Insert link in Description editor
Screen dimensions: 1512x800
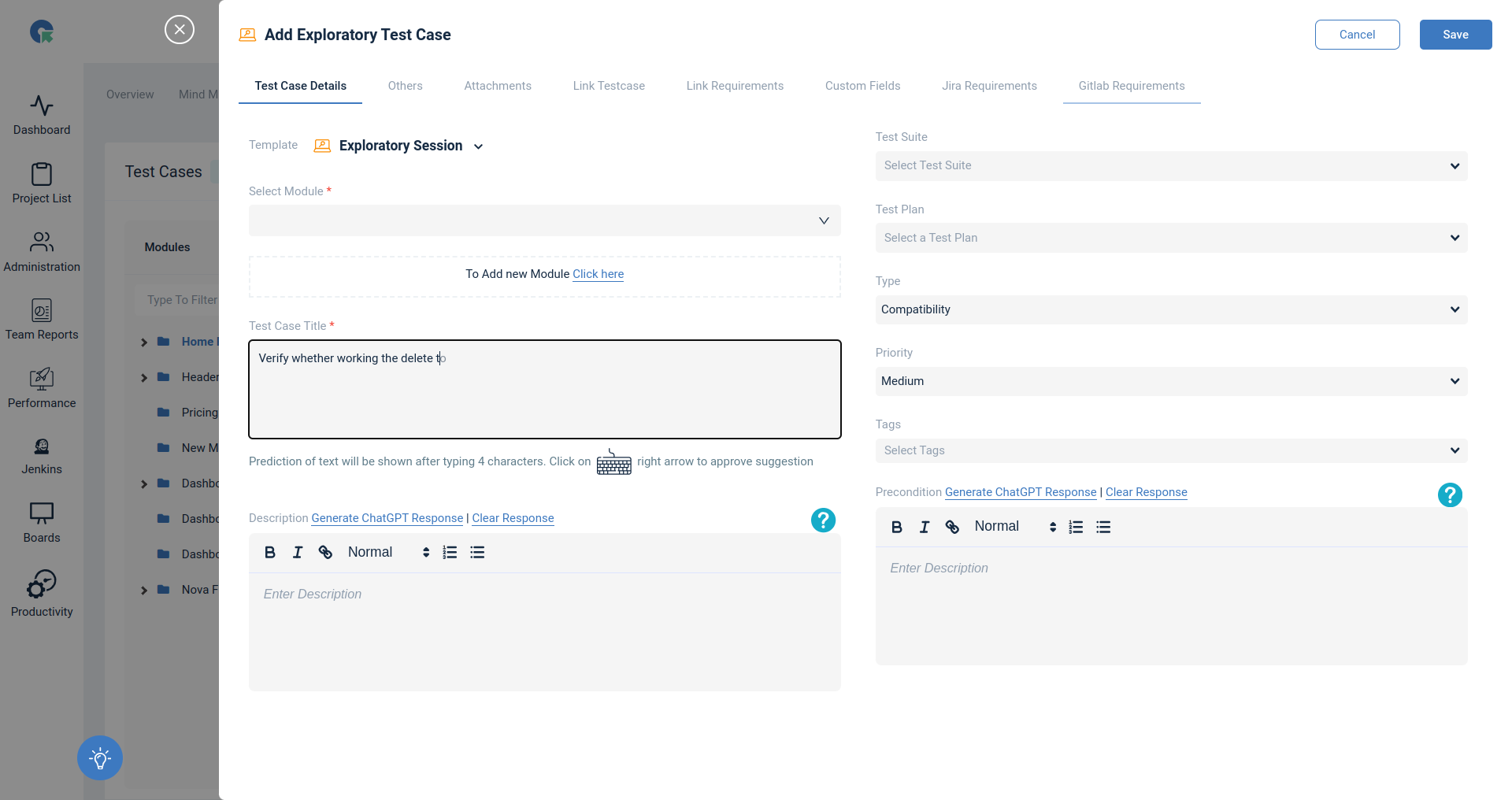pos(325,553)
